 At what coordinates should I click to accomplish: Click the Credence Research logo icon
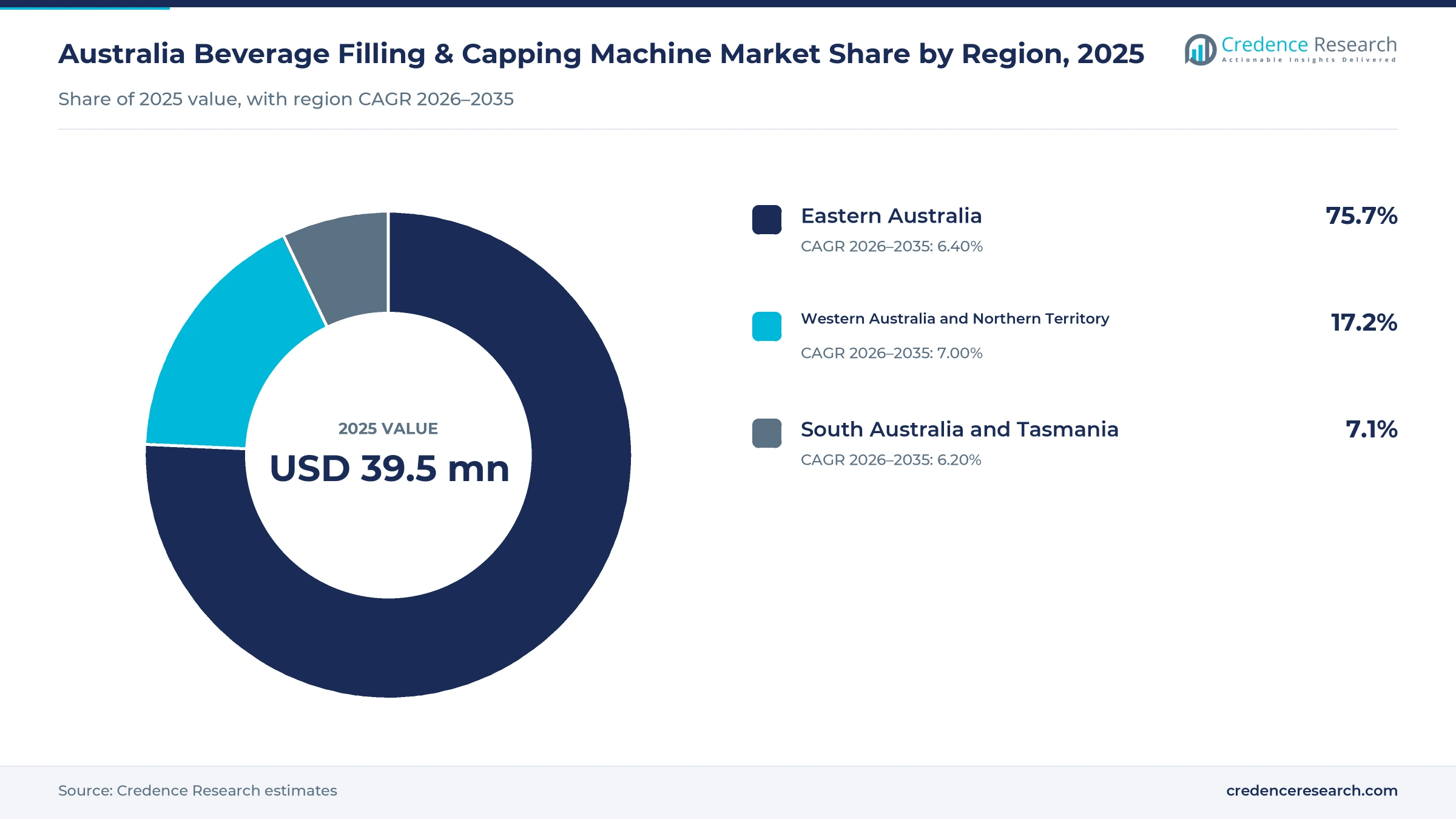pyautogui.click(x=1200, y=50)
